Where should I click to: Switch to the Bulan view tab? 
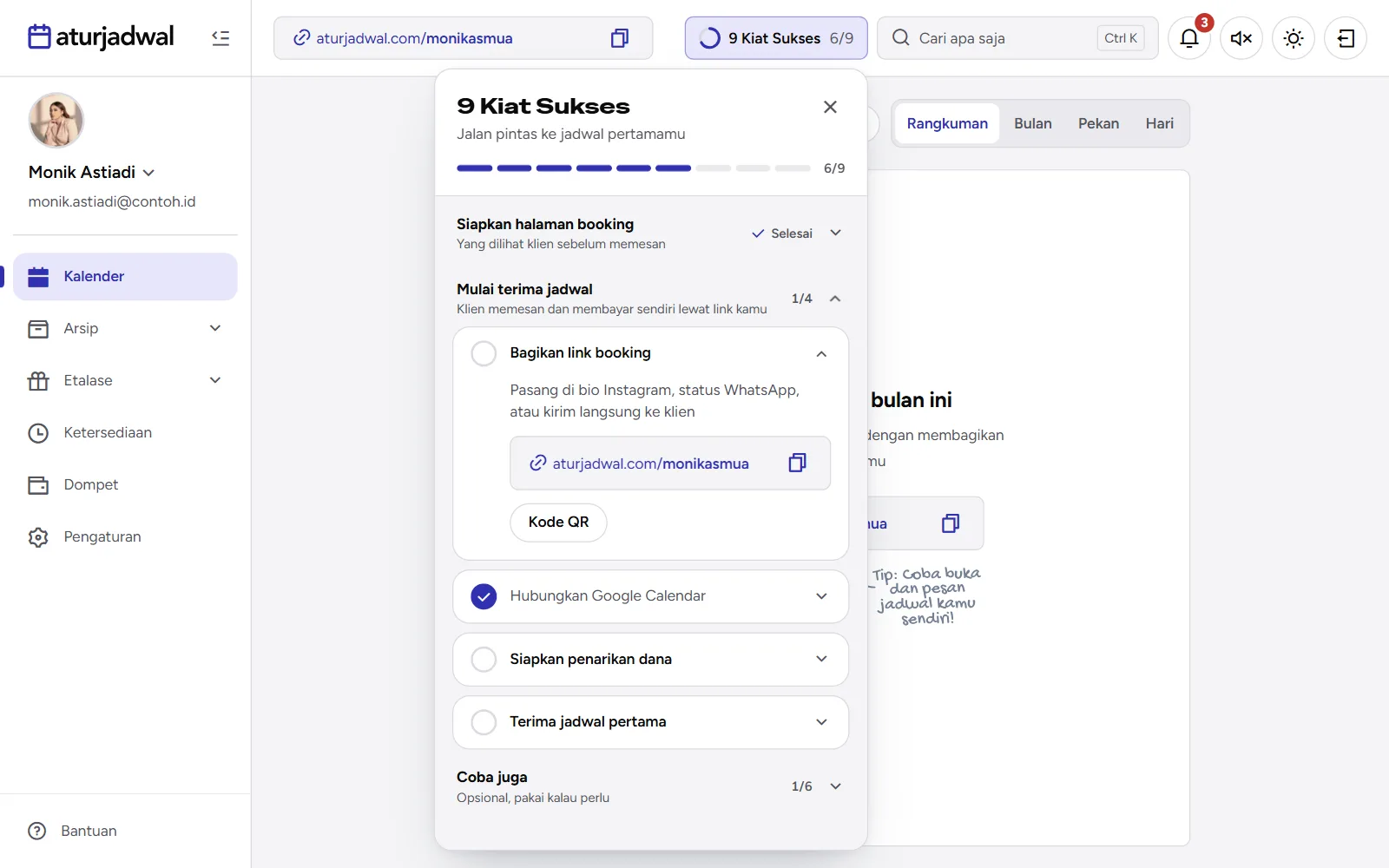pyautogui.click(x=1033, y=123)
